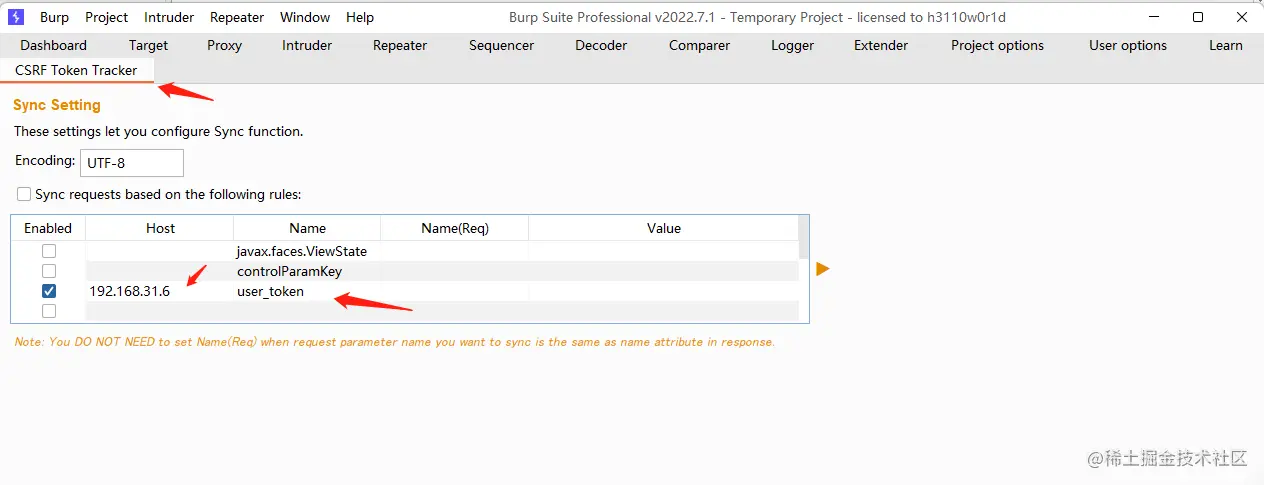
Task: Click the Sync Setting heading
Action: click(x=57, y=105)
